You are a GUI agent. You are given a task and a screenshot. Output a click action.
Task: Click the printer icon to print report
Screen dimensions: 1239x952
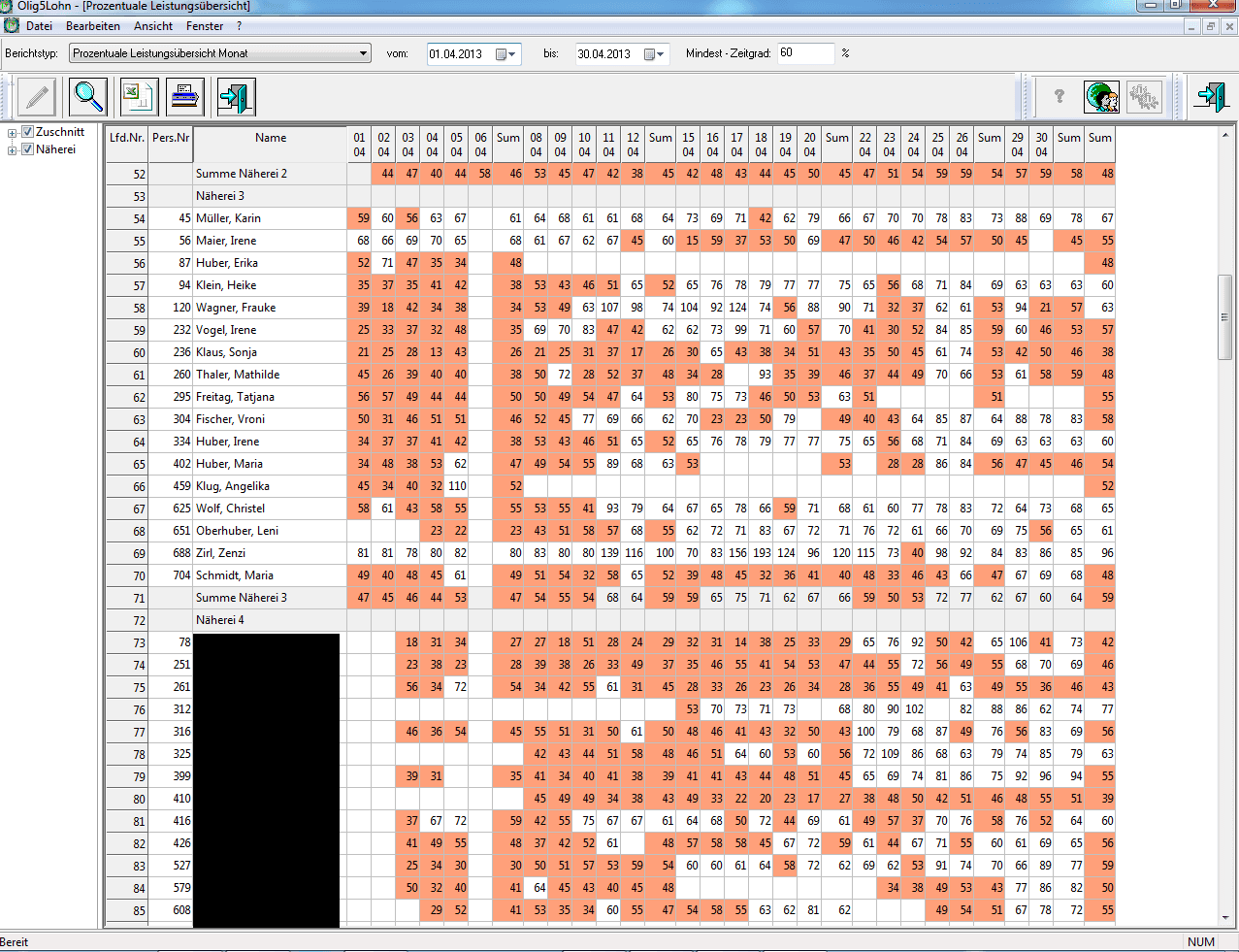tap(185, 97)
